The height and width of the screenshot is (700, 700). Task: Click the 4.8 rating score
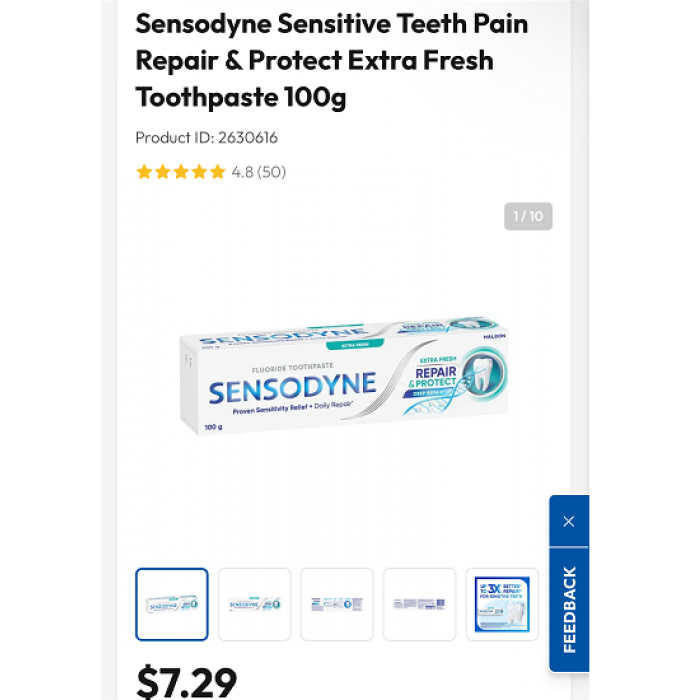pos(242,172)
